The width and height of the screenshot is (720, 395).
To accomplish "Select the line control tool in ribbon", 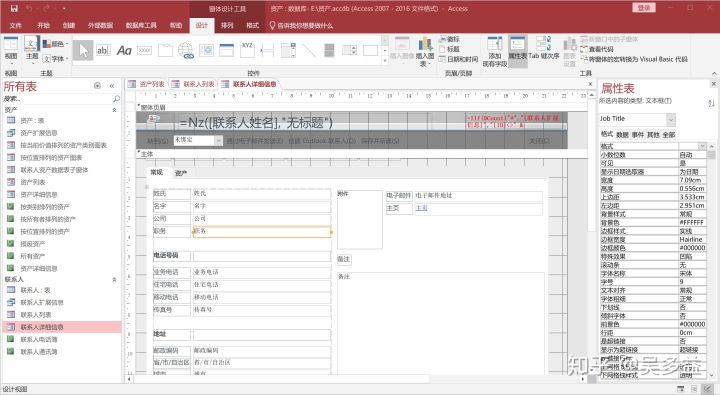I will point(309,50).
